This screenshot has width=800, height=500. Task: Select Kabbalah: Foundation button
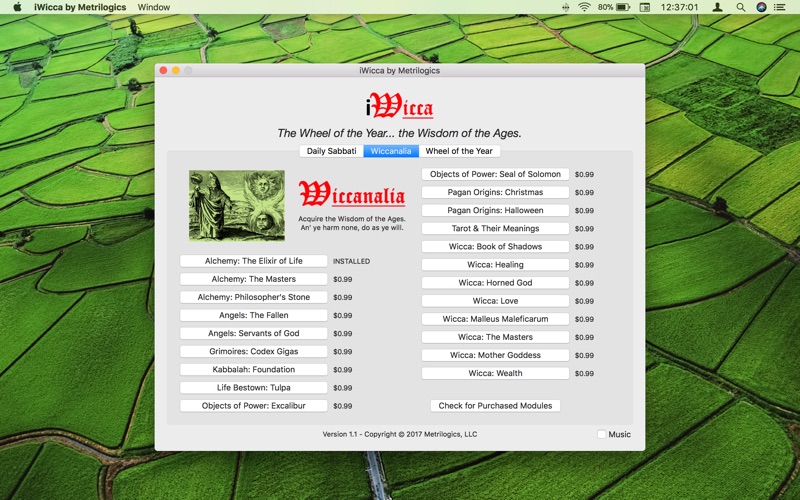pyautogui.click(x=254, y=369)
